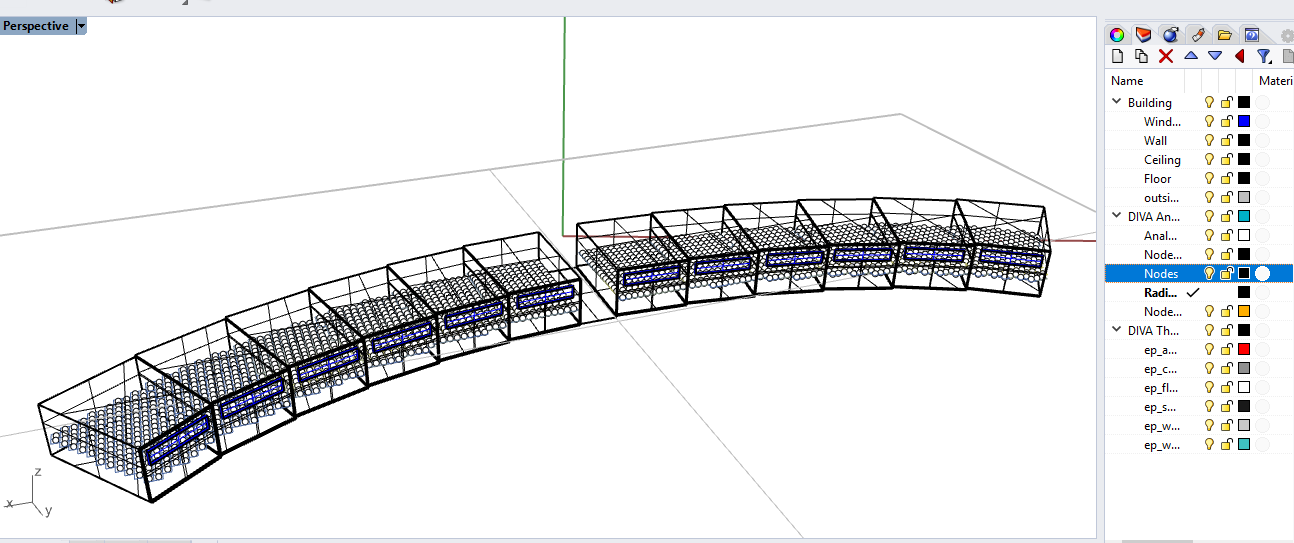Select the ep_s... layer row

click(x=1199, y=406)
